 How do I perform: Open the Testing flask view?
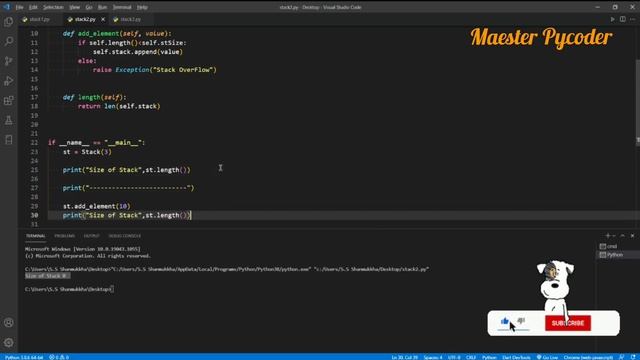click(9, 120)
